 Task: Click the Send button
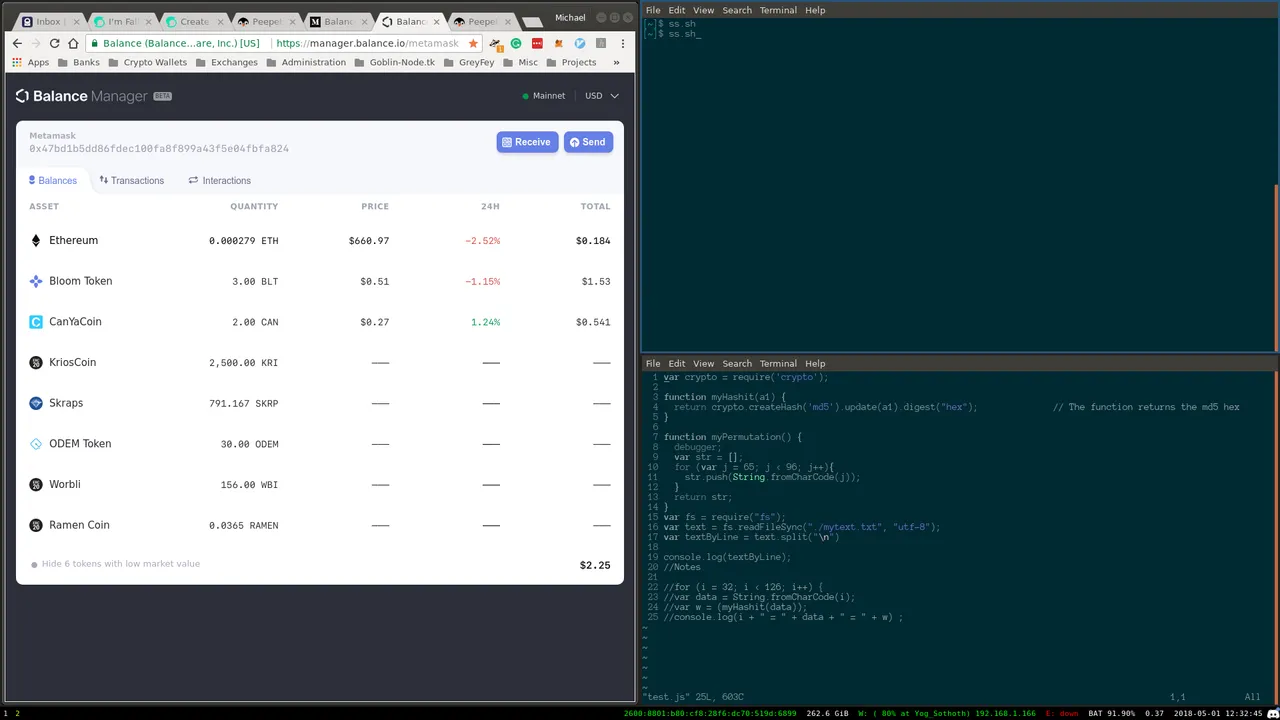pos(588,142)
